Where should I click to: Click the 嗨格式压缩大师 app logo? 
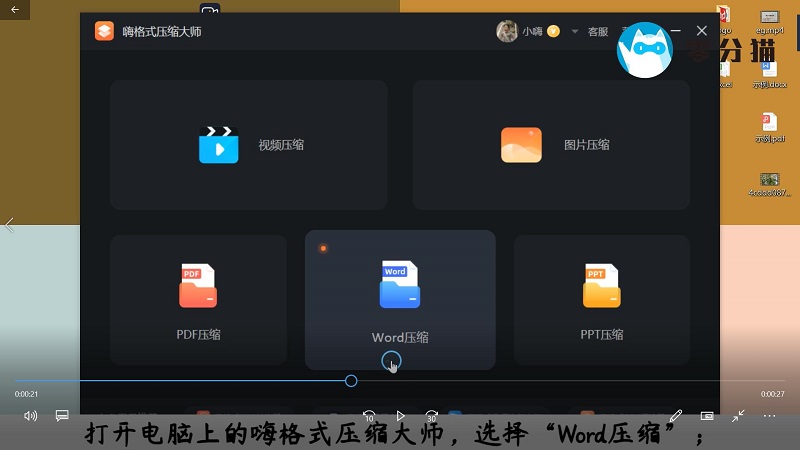104,31
